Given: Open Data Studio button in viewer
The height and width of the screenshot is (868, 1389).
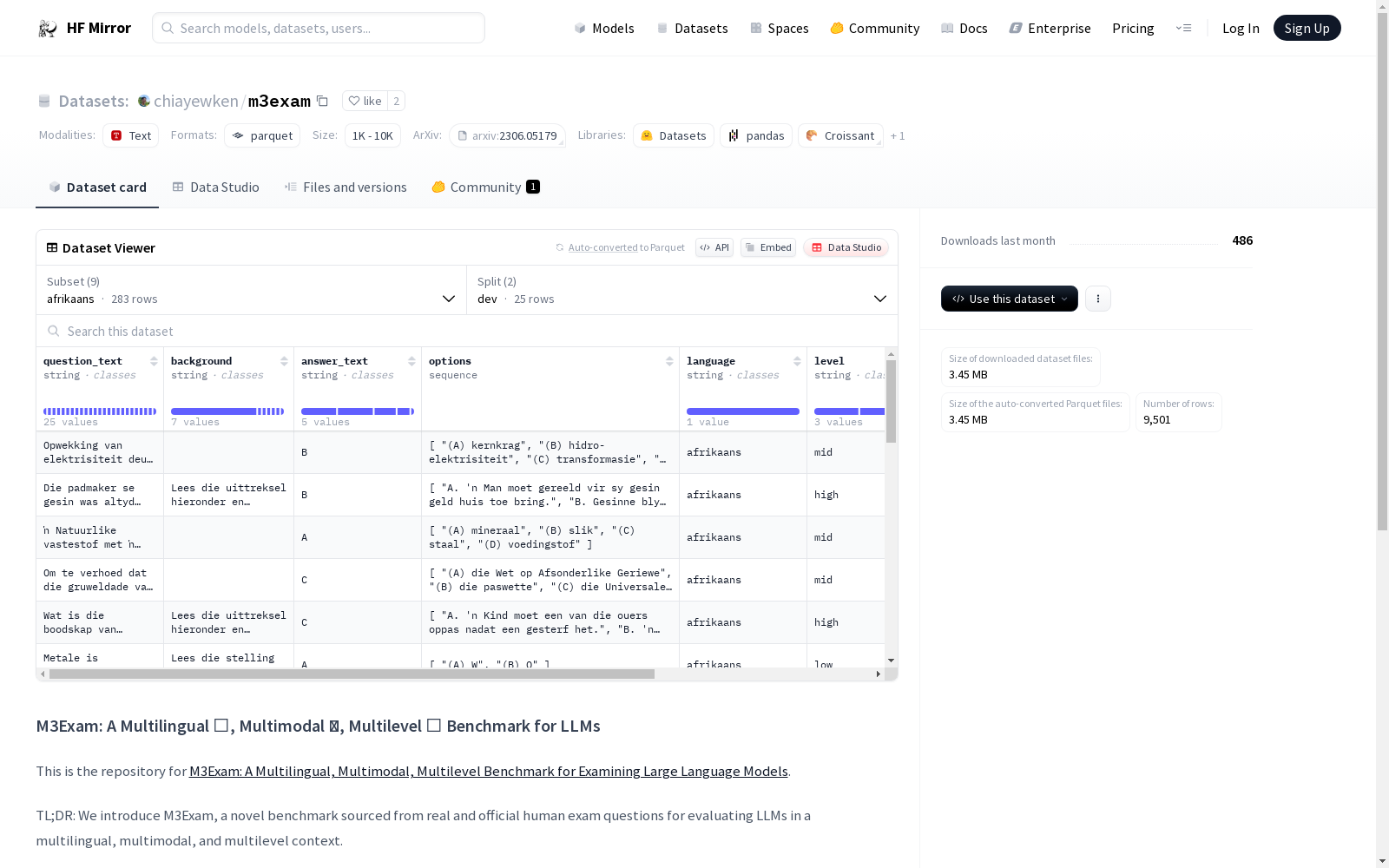Looking at the screenshot, I should (846, 247).
